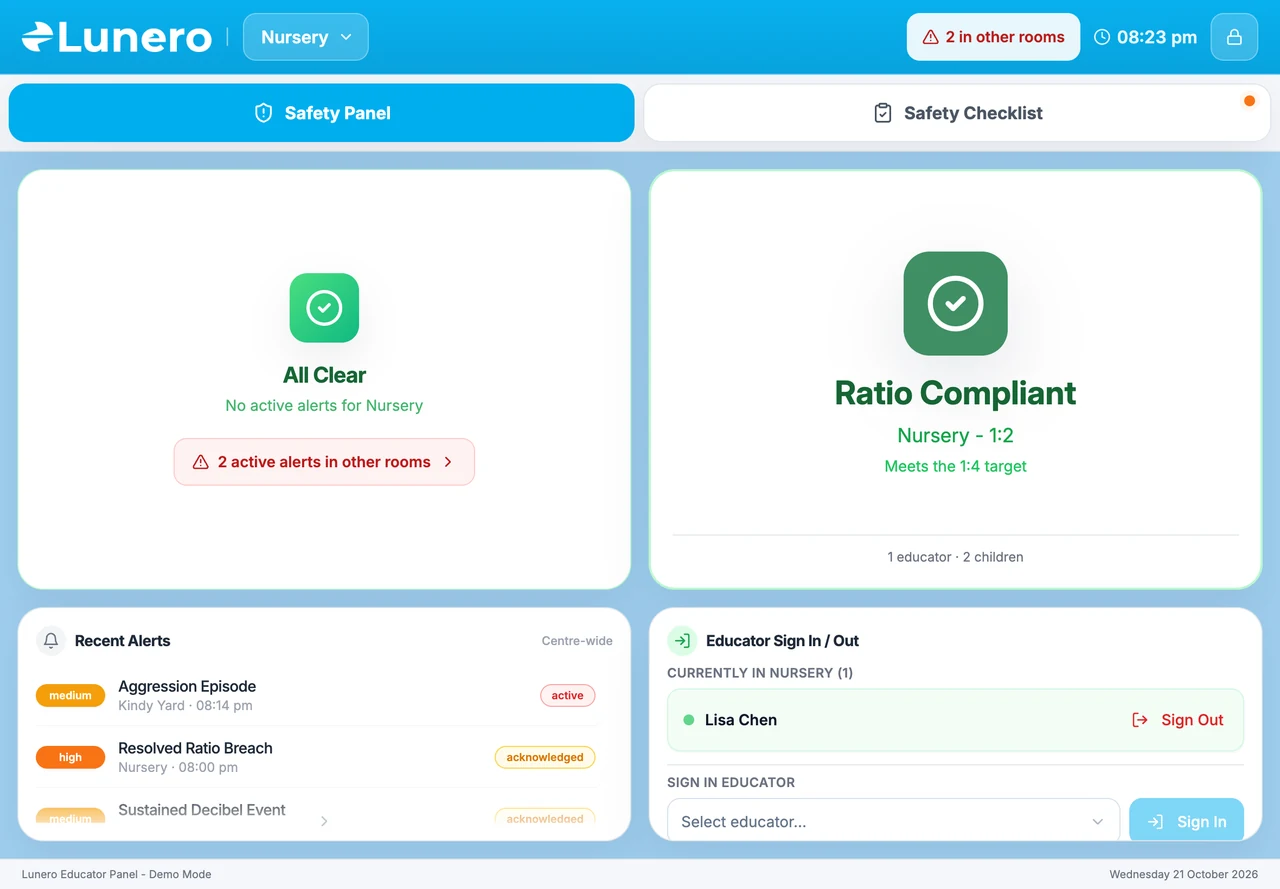The height and width of the screenshot is (889, 1280).
Task: Open the Resolved Ratio Breach alert
Action: point(316,757)
